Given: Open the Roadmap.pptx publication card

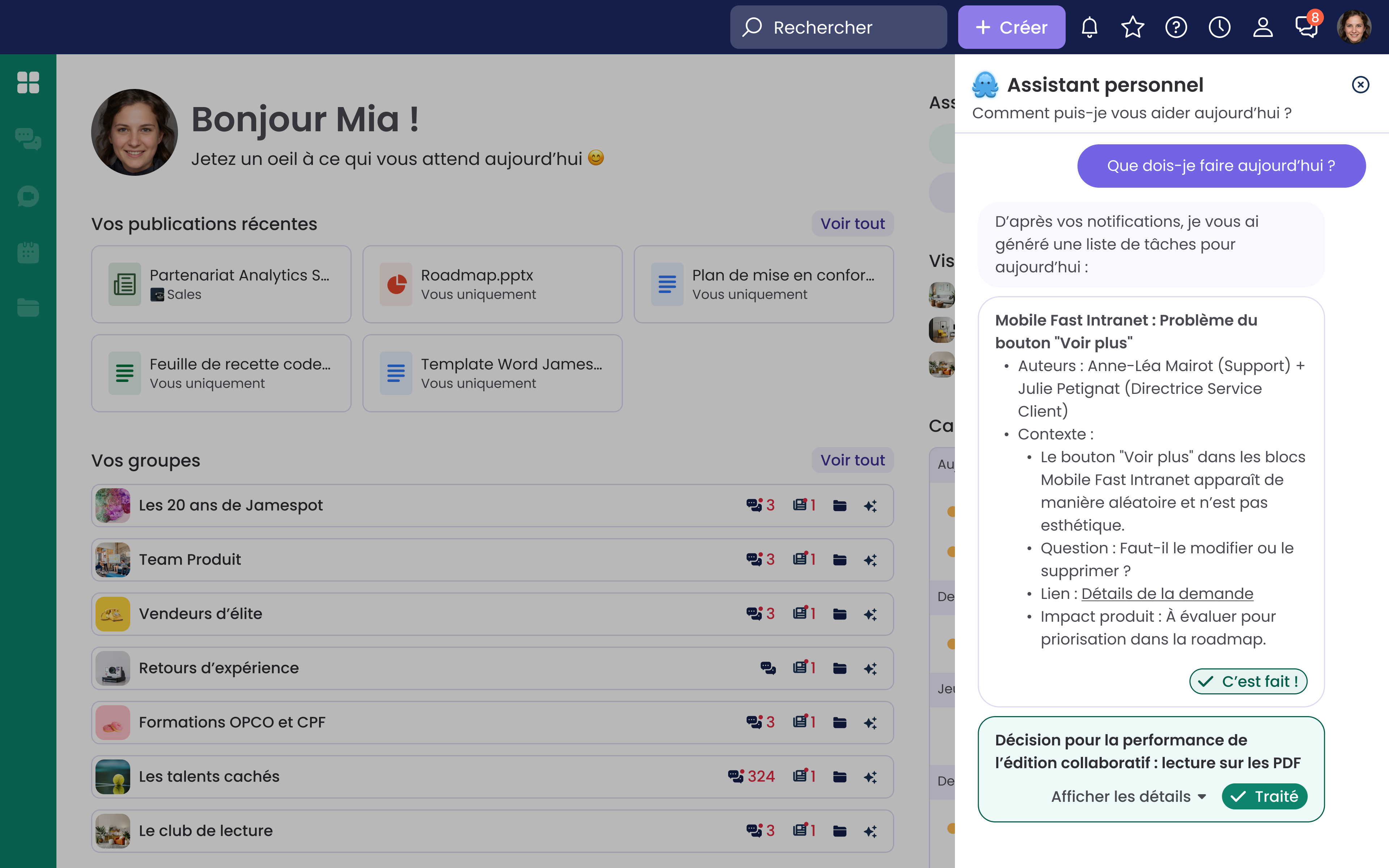Looking at the screenshot, I should [492, 284].
